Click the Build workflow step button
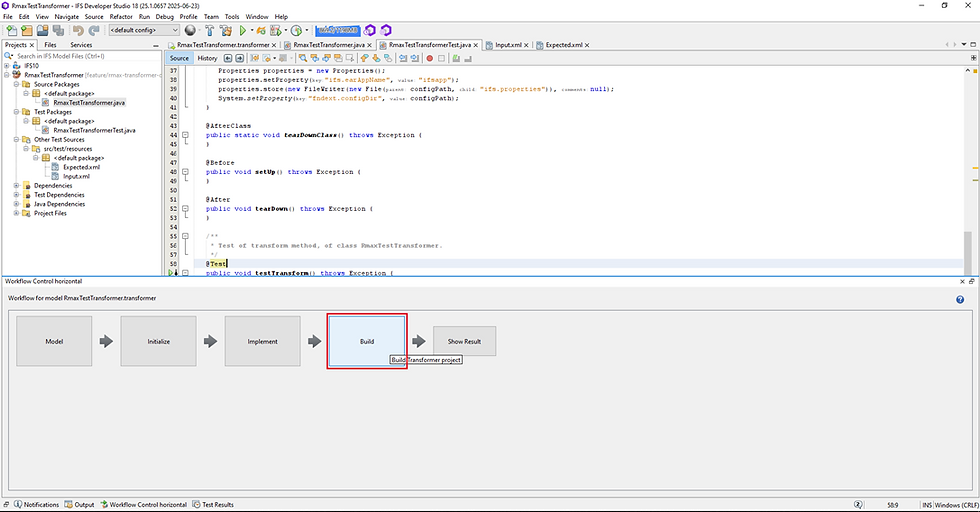 click(x=367, y=341)
